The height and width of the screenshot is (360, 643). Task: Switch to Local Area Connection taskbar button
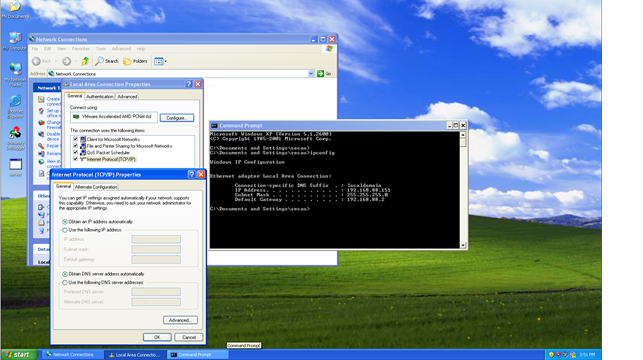tap(135, 355)
